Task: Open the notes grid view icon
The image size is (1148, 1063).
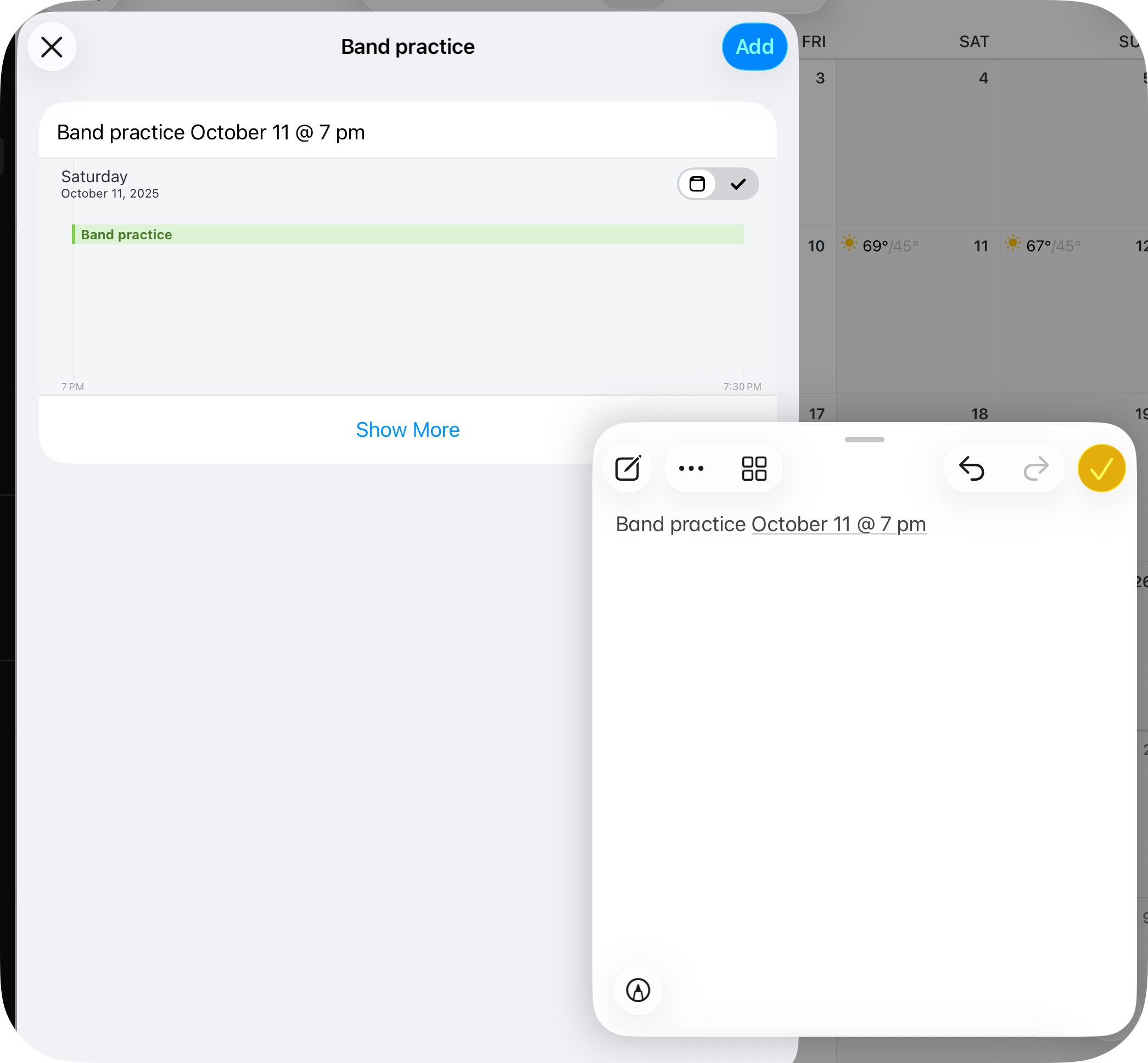Action: point(753,468)
